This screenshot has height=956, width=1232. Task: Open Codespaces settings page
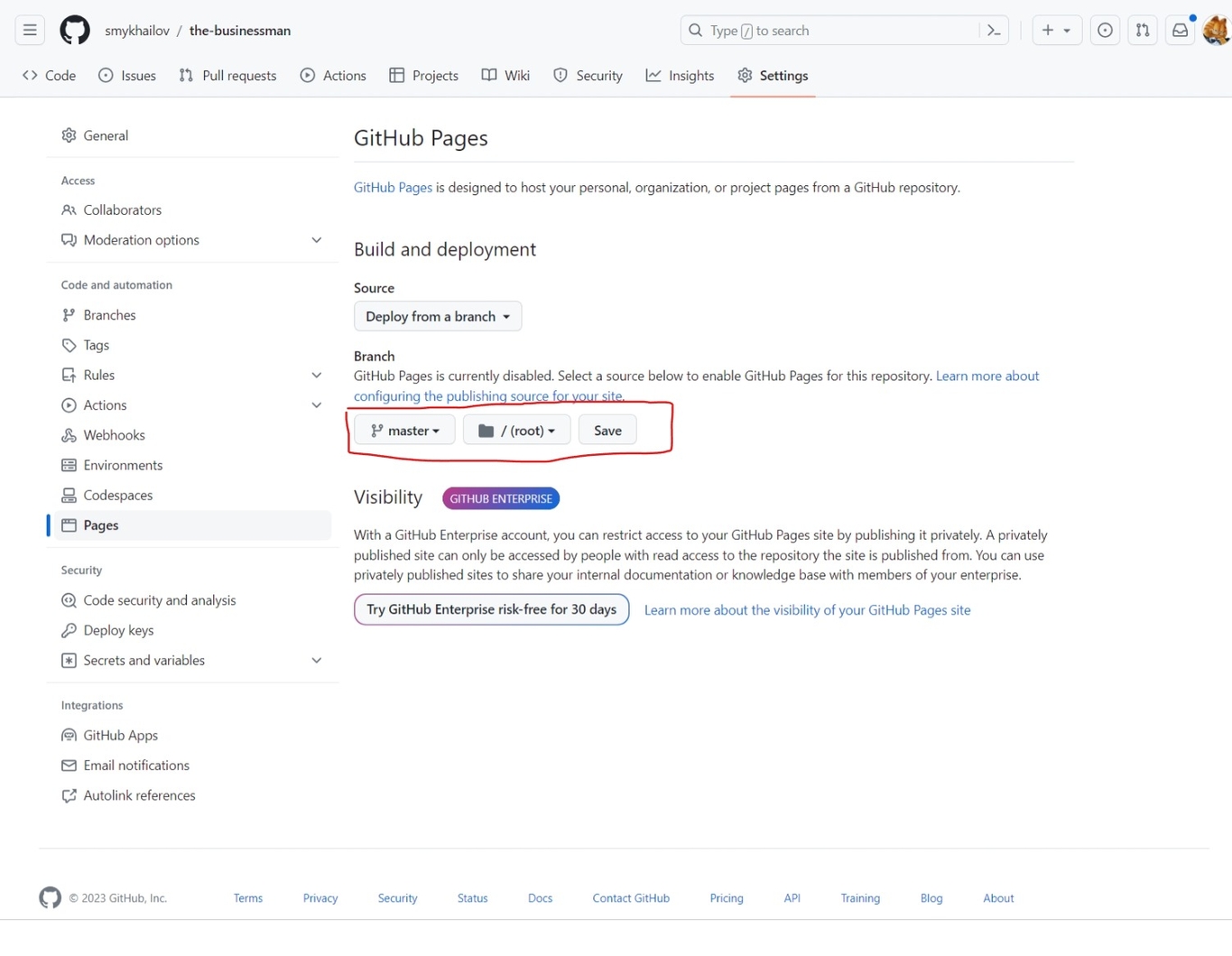point(192,495)
